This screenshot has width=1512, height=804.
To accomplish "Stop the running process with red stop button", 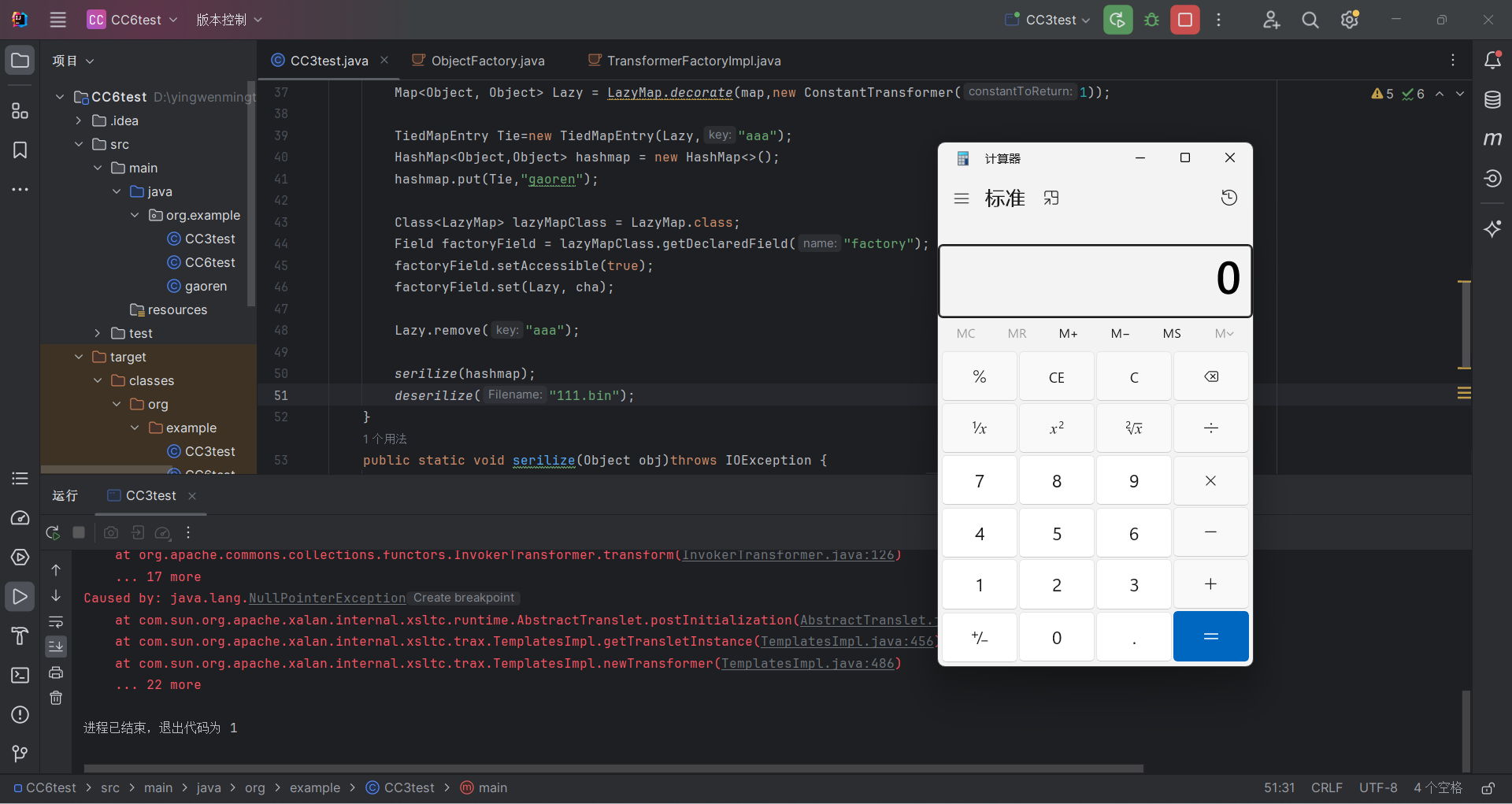I will 1185,20.
